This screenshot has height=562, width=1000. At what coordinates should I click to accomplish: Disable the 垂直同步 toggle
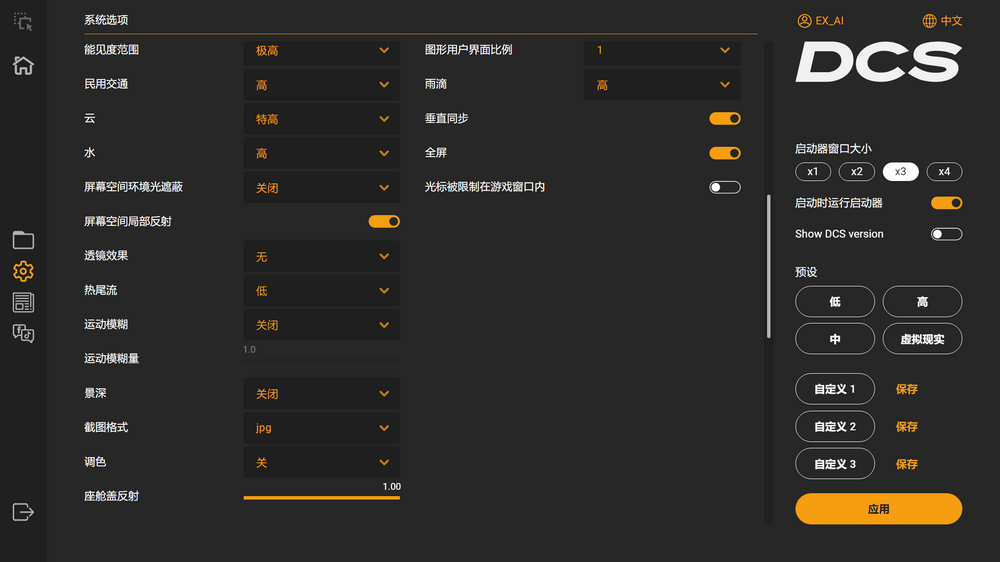tap(725, 119)
